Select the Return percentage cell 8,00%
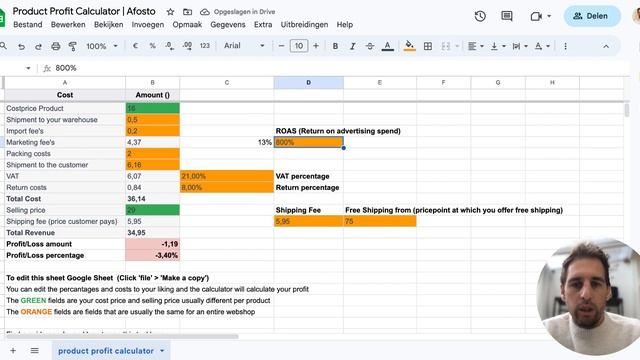This screenshot has height=360, width=640. click(x=227, y=187)
